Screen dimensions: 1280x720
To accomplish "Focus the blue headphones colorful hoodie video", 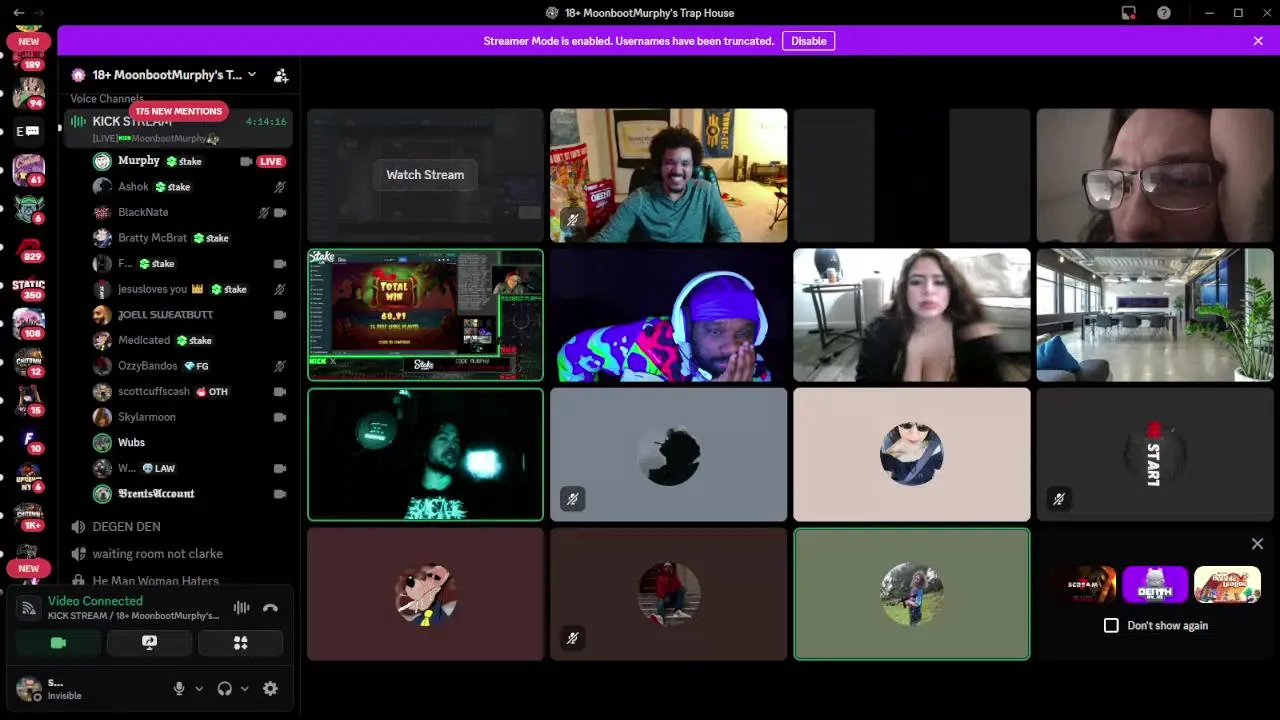I will click(668, 315).
